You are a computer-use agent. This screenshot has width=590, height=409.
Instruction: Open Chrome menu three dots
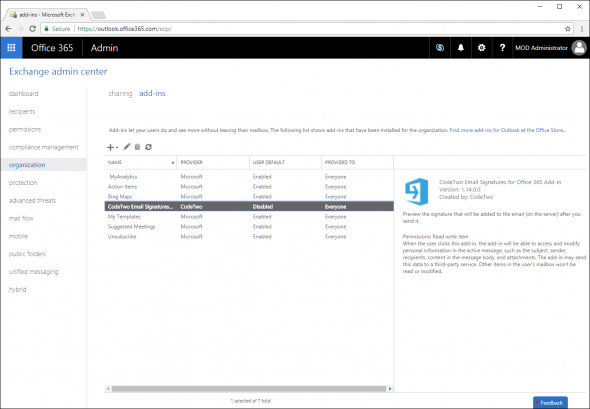(581, 29)
